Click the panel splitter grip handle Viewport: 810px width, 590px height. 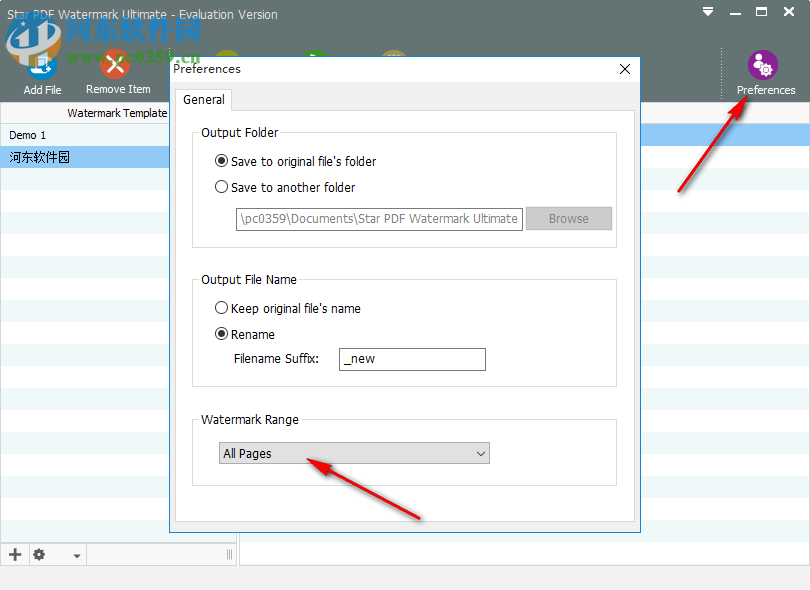(229, 555)
